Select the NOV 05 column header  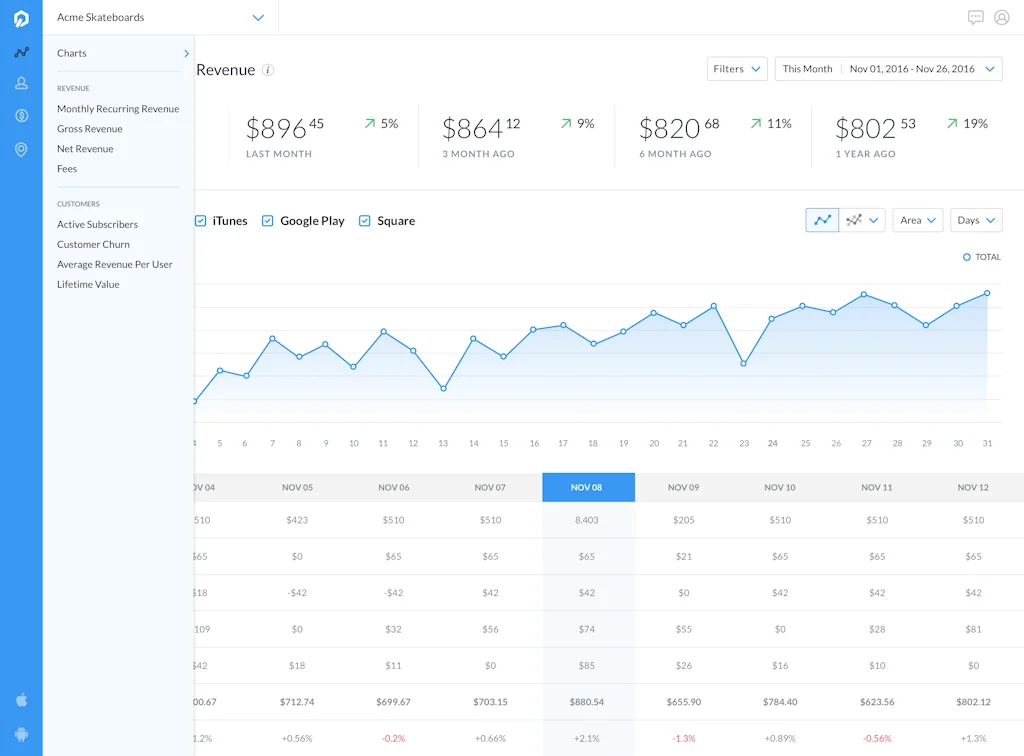297,487
